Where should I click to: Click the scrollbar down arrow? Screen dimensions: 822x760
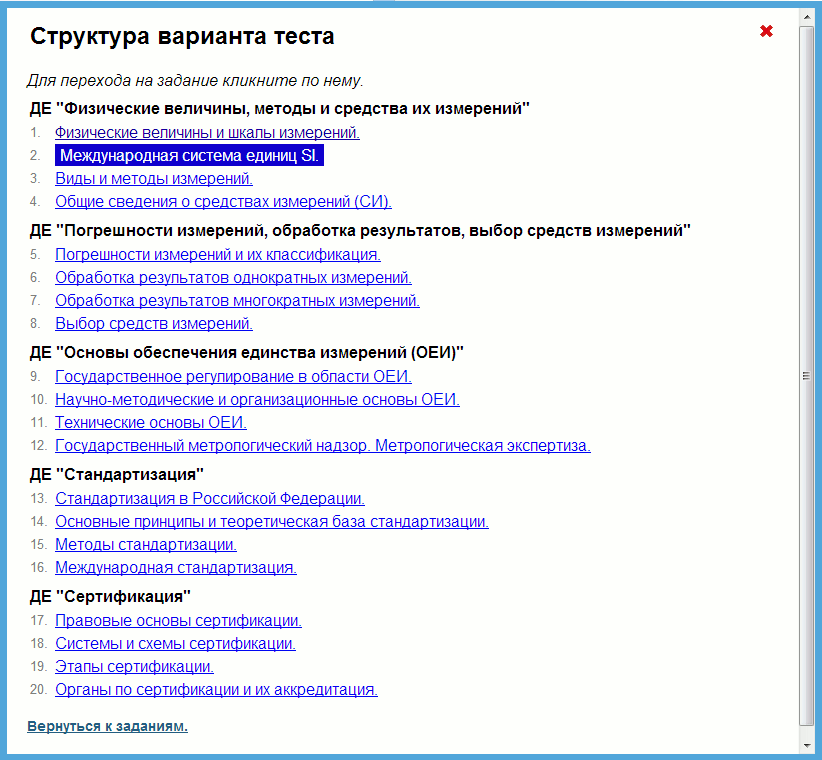[x=806, y=745]
